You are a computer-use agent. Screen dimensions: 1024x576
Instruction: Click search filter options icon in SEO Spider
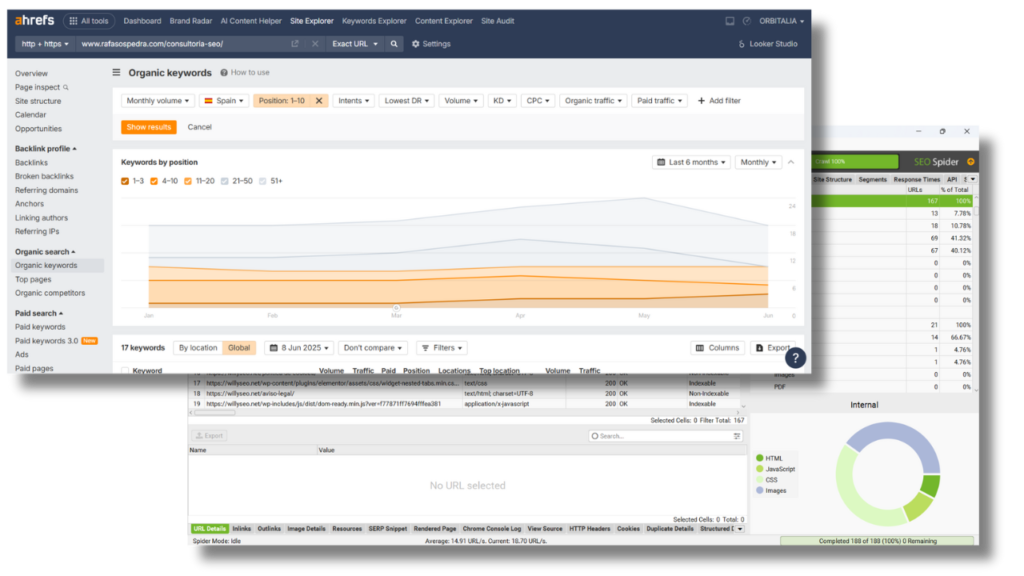(x=737, y=436)
